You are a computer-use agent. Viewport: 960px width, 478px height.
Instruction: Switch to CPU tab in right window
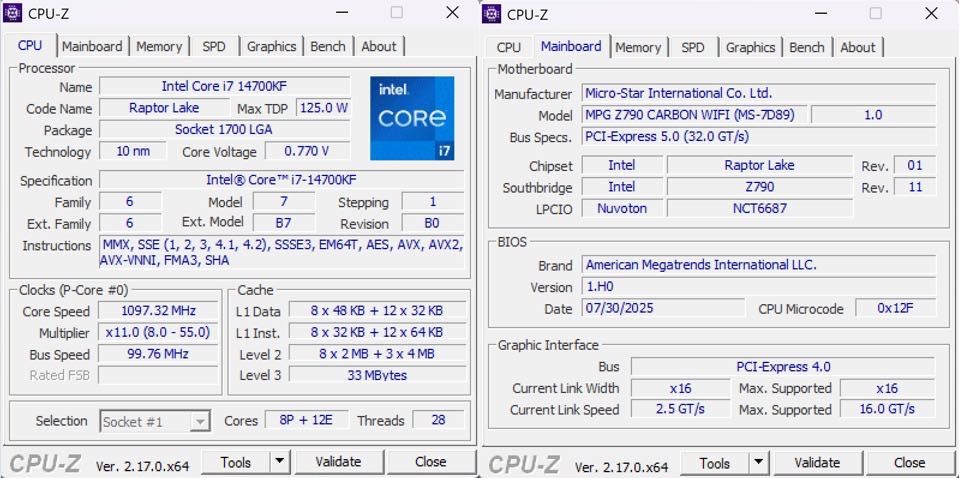(509, 48)
